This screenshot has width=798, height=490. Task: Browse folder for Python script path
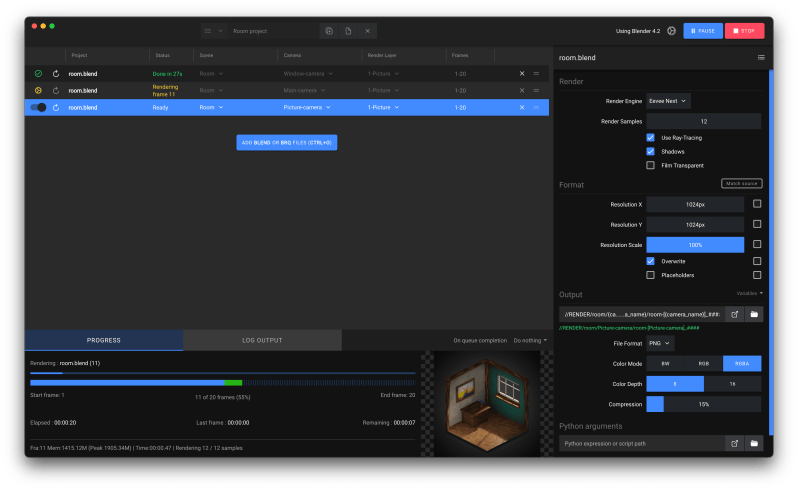[754, 444]
